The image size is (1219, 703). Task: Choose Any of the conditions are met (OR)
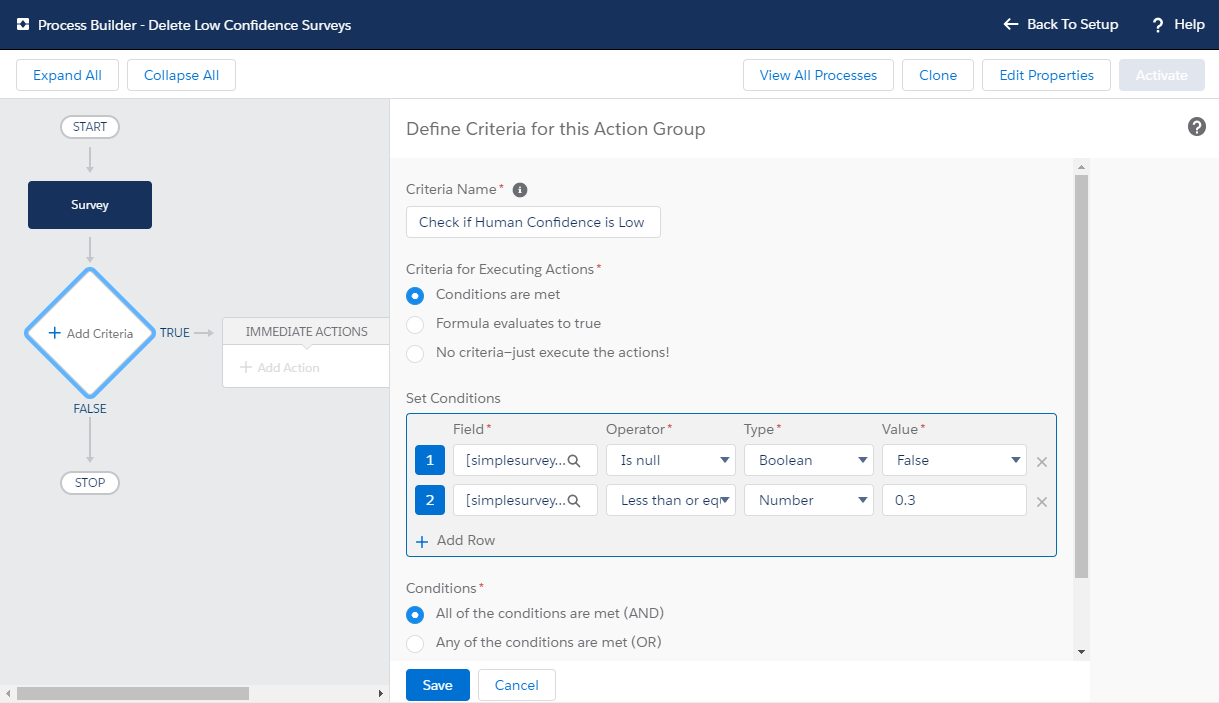[x=415, y=643]
